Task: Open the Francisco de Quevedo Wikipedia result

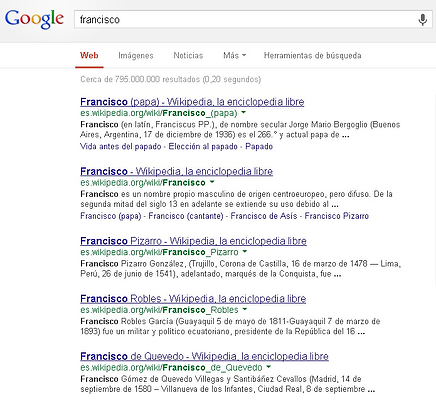Action: pyautogui.click(x=204, y=356)
